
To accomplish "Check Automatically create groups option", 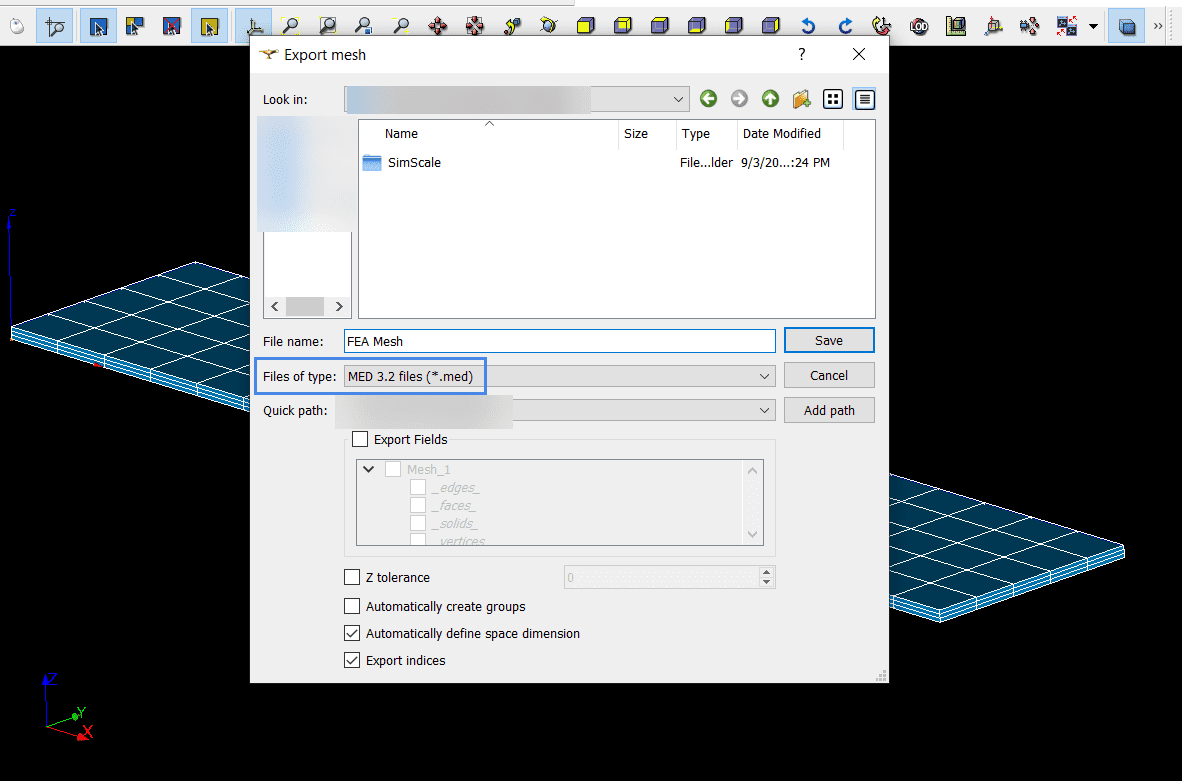I will pyautogui.click(x=352, y=606).
